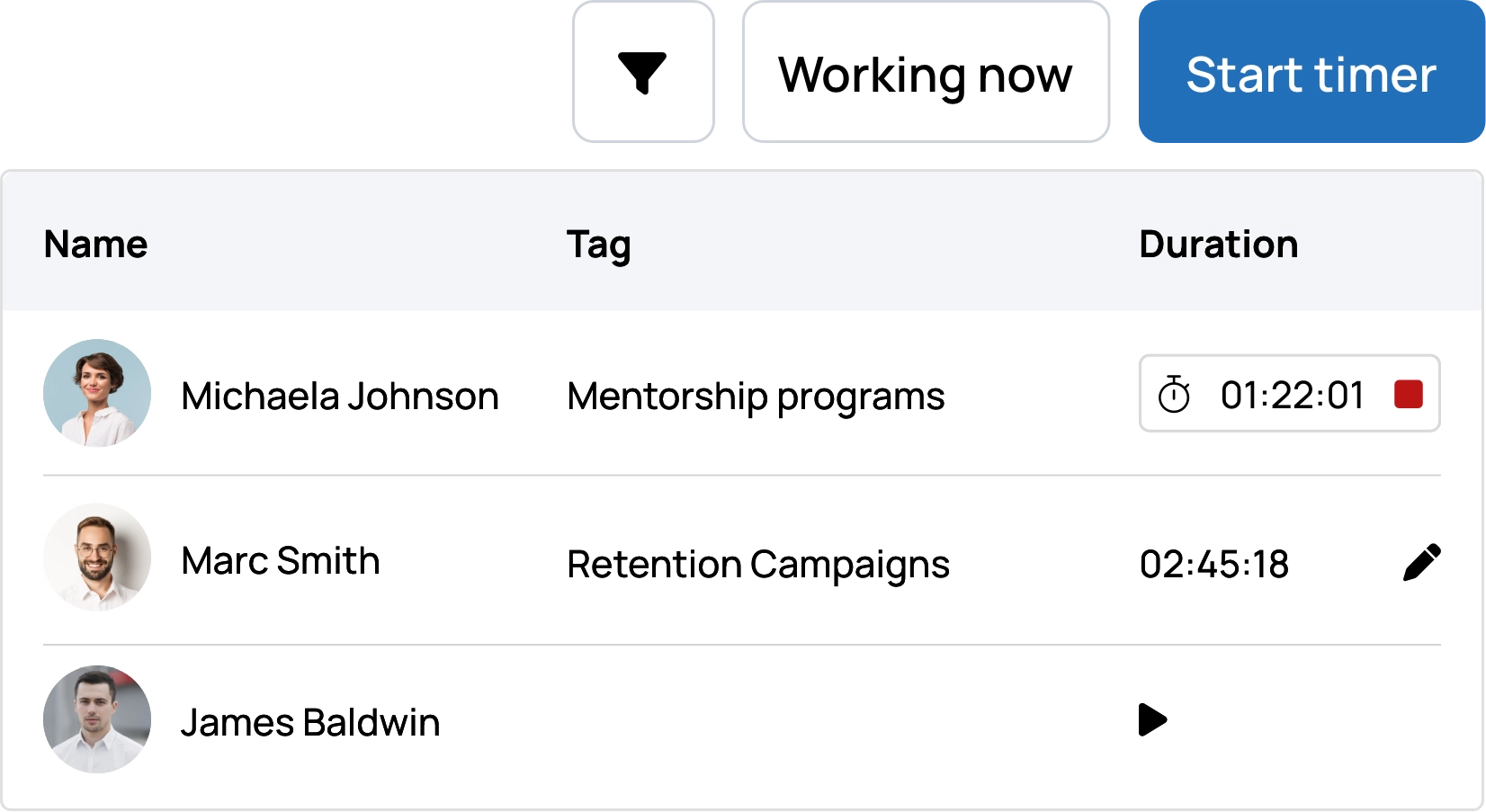
Task: Select the Retention Campaigns tag
Action: click(x=757, y=565)
